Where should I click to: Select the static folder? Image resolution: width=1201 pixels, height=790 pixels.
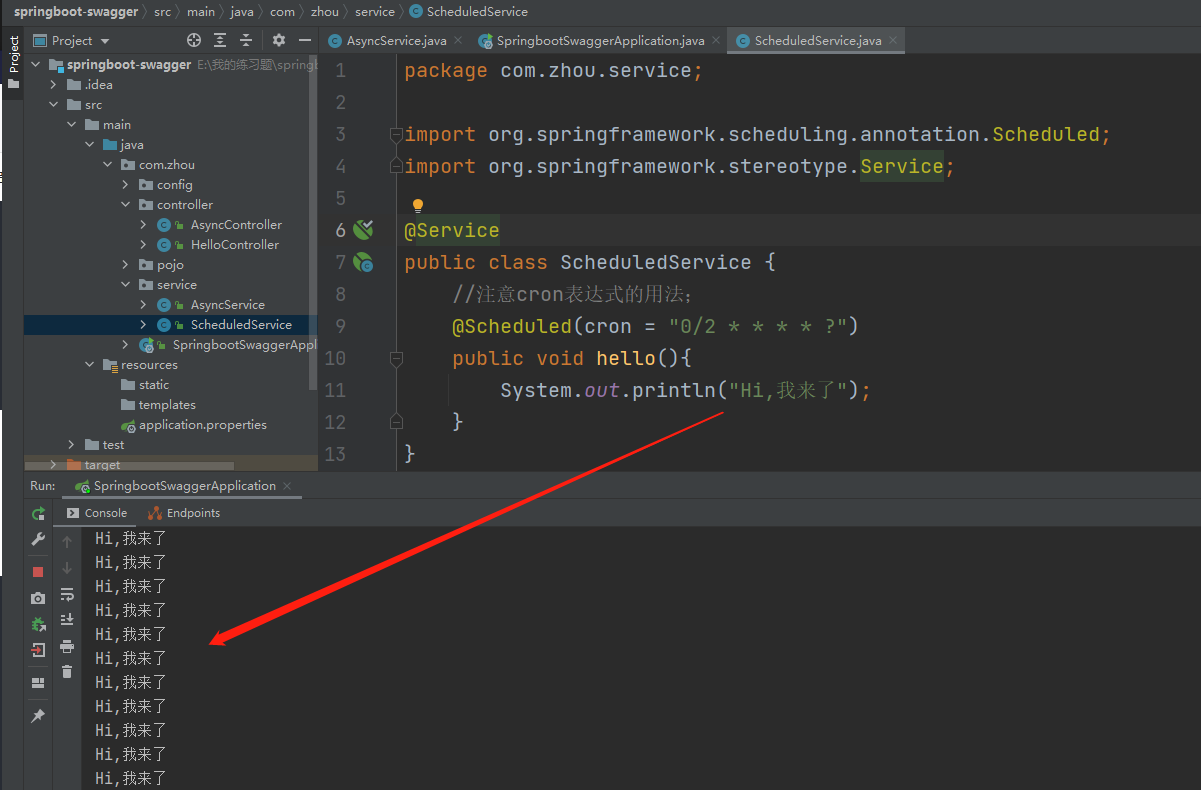[154, 384]
